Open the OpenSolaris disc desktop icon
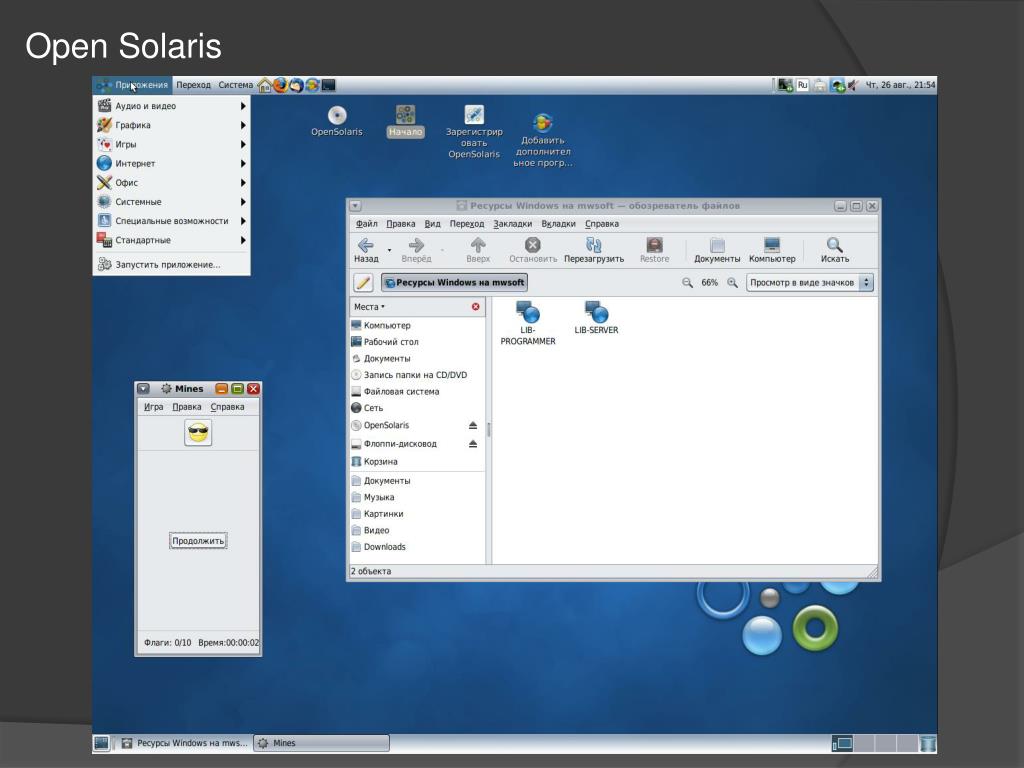The width and height of the screenshot is (1024, 768). (x=337, y=121)
